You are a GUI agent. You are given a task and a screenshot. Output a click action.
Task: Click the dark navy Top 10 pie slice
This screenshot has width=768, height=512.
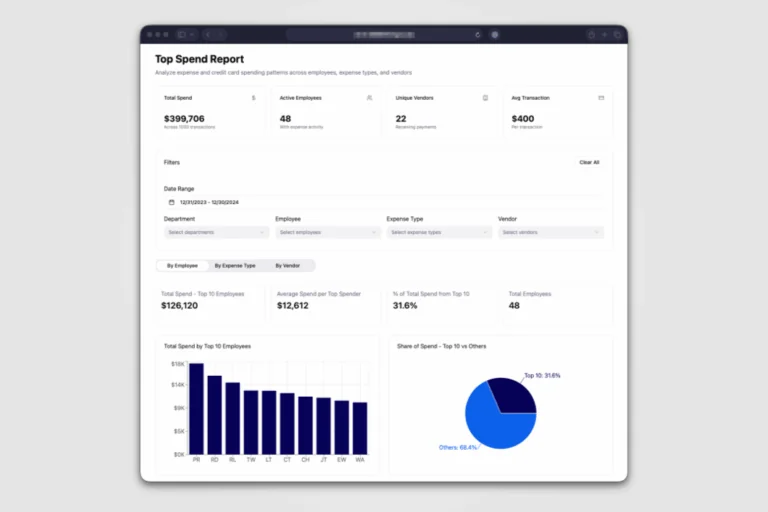click(514, 394)
